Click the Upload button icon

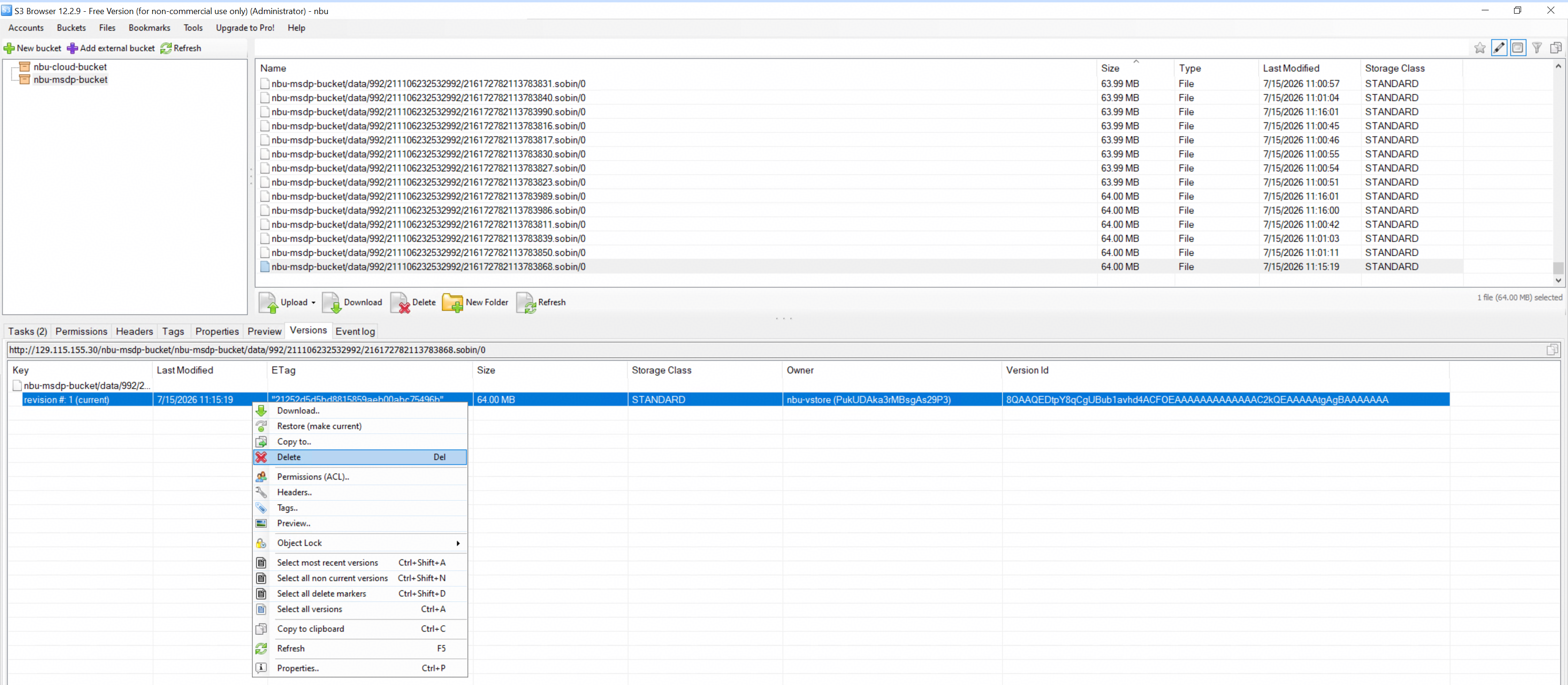tap(268, 303)
